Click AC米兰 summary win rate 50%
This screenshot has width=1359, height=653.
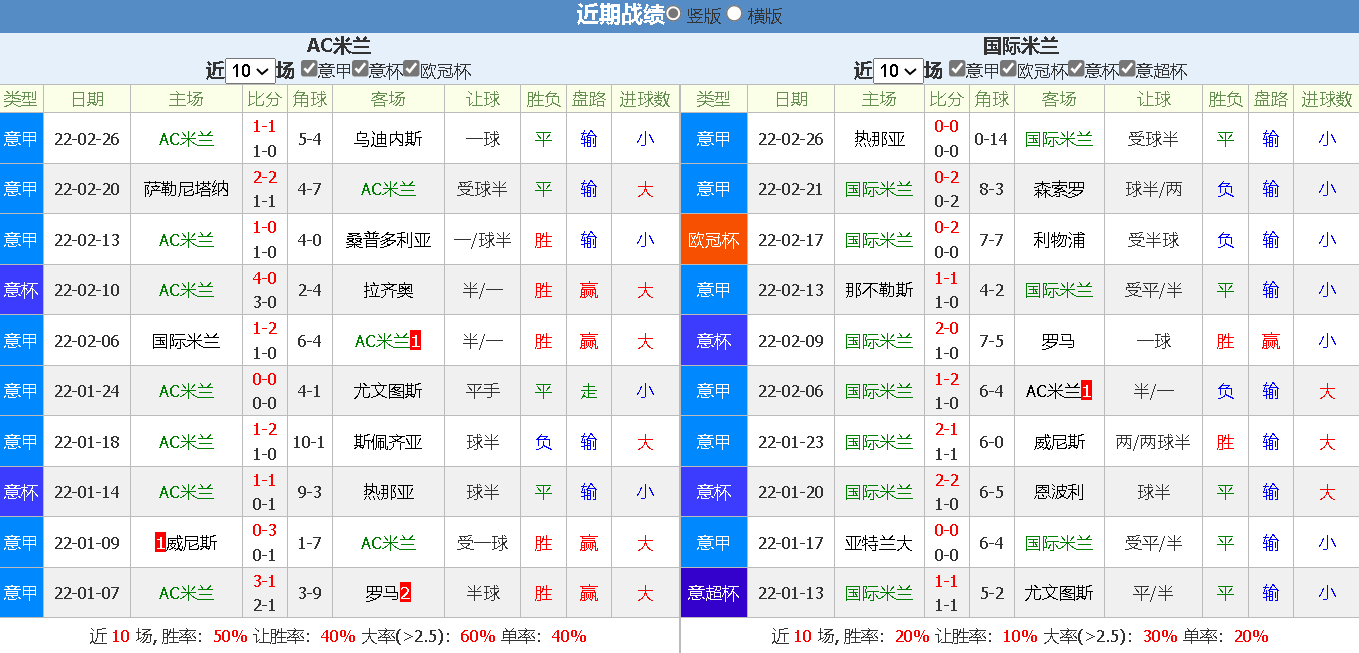point(230,636)
